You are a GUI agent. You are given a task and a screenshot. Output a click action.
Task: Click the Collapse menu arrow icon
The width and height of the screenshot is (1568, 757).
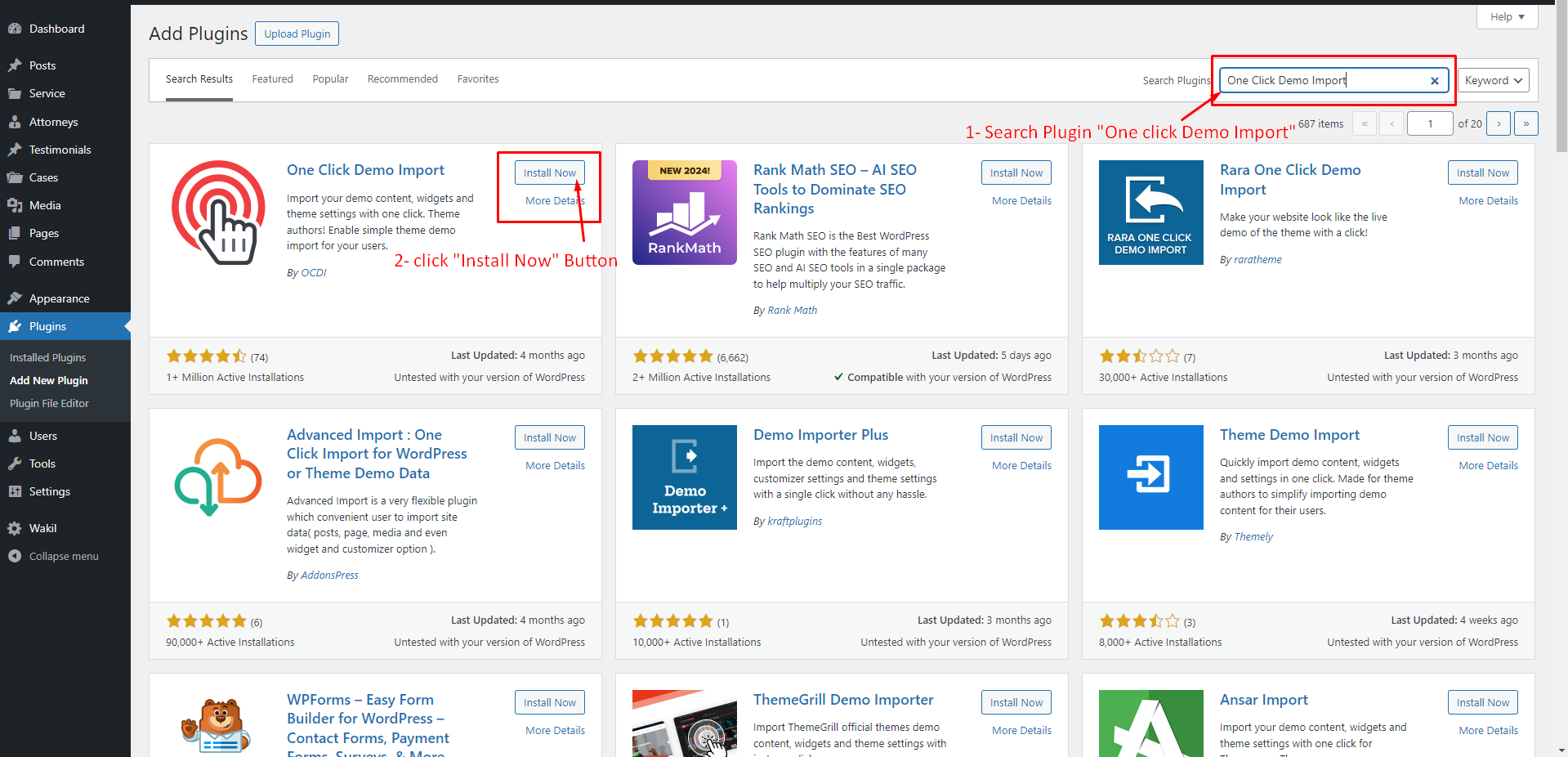pos(15,556)
